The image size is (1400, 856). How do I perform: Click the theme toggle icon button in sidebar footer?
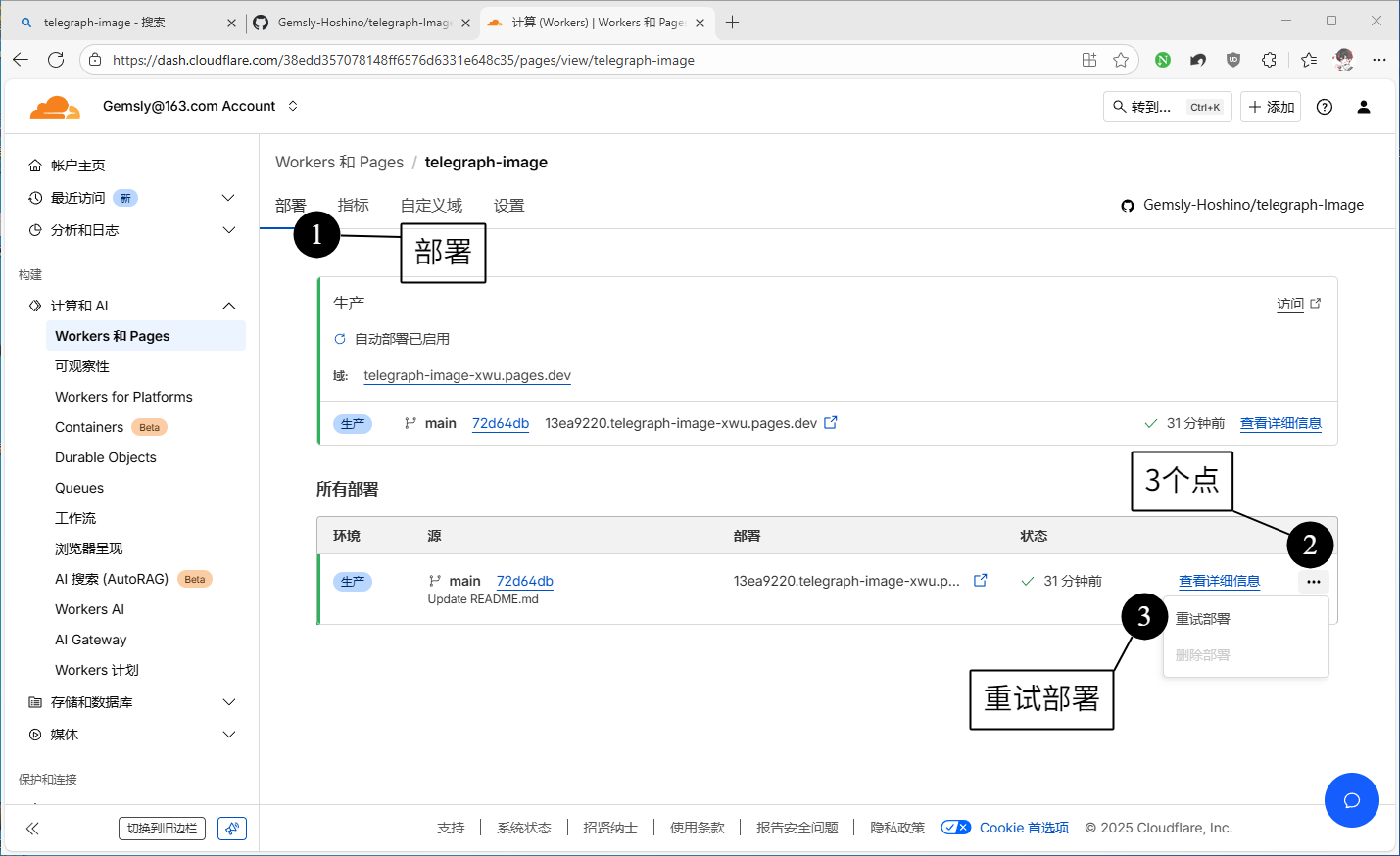[232, 829]
